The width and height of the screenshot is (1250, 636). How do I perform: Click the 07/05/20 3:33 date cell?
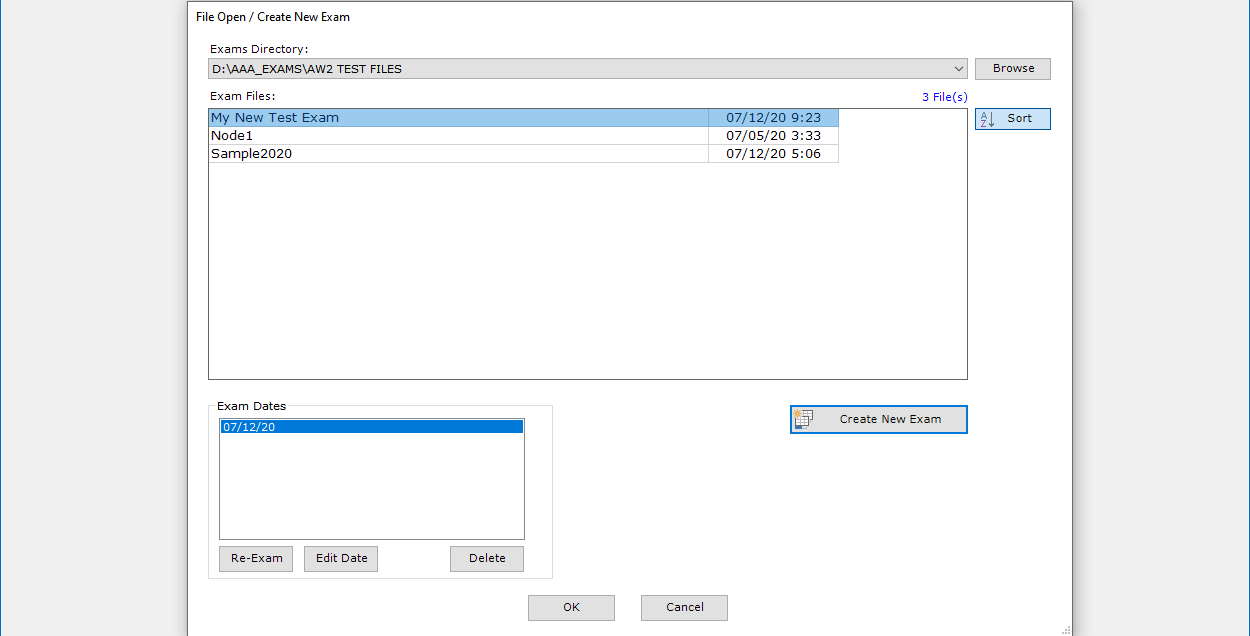click(773, 136)
